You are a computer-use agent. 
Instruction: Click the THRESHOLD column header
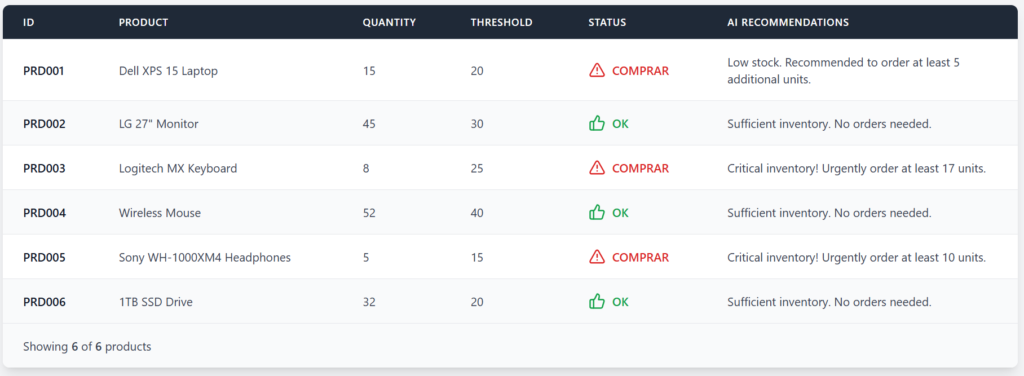pyautogui.click(x=502, y=22)
